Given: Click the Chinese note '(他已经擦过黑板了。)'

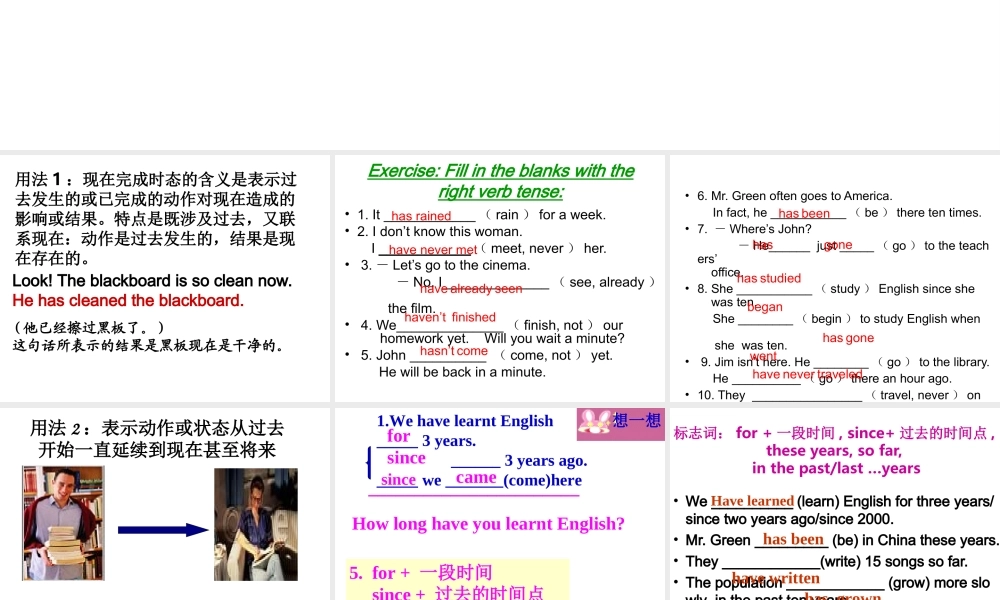Looking at the screenshot, I should click(89, 328).
